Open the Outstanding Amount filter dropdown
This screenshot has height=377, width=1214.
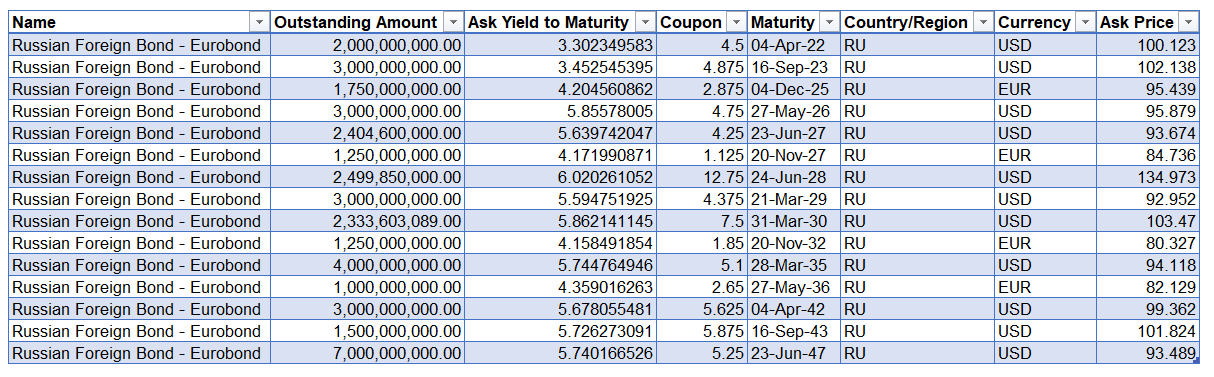(452, 22)
